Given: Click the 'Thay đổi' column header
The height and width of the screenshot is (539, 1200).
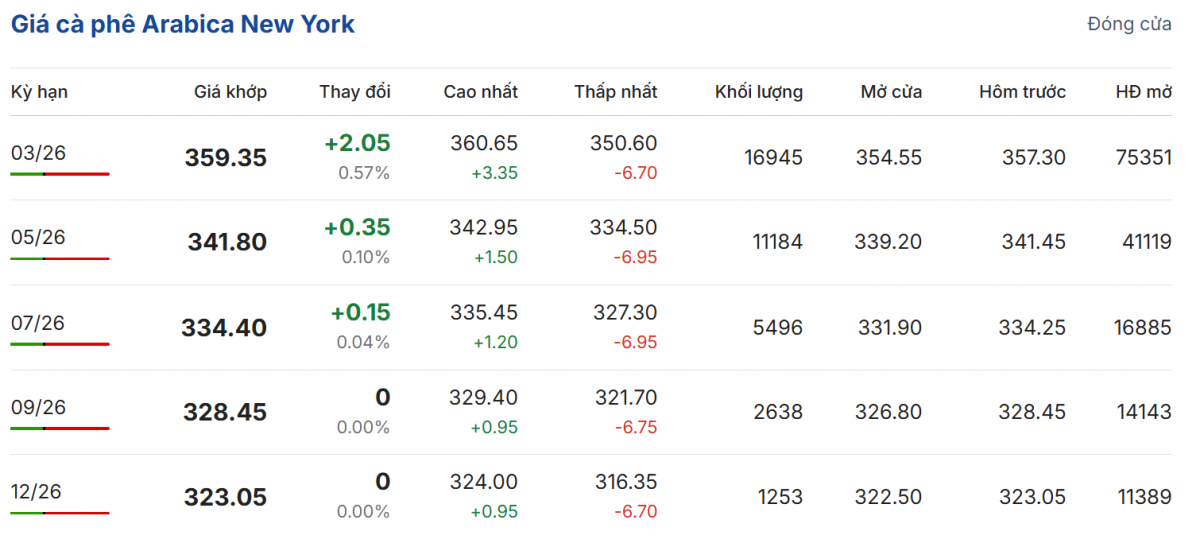Looking at the screenshot, I should click(x=355, y=92).
